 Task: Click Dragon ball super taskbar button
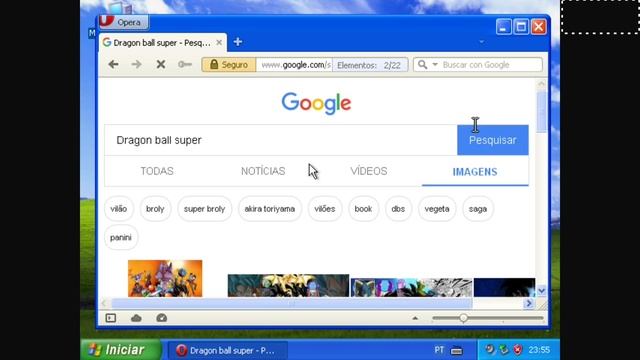pos(227,350)
